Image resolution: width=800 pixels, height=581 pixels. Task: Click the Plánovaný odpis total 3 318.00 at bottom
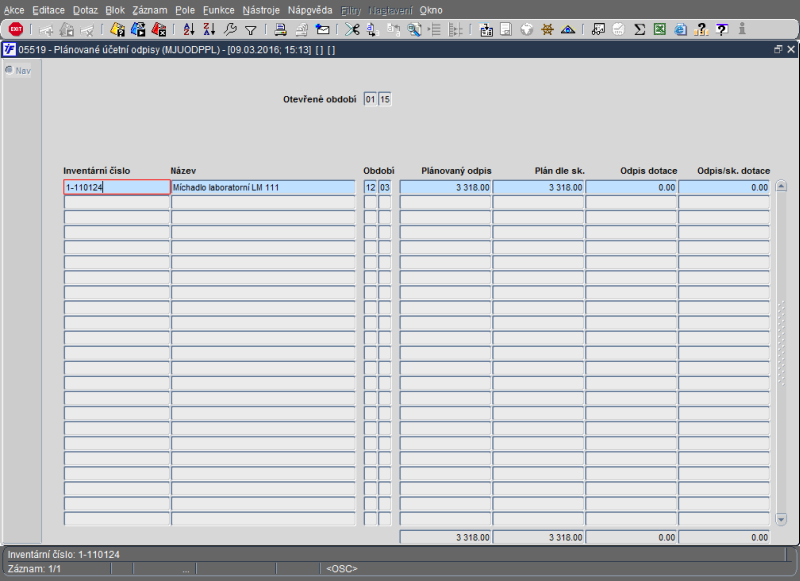[445, 537]
